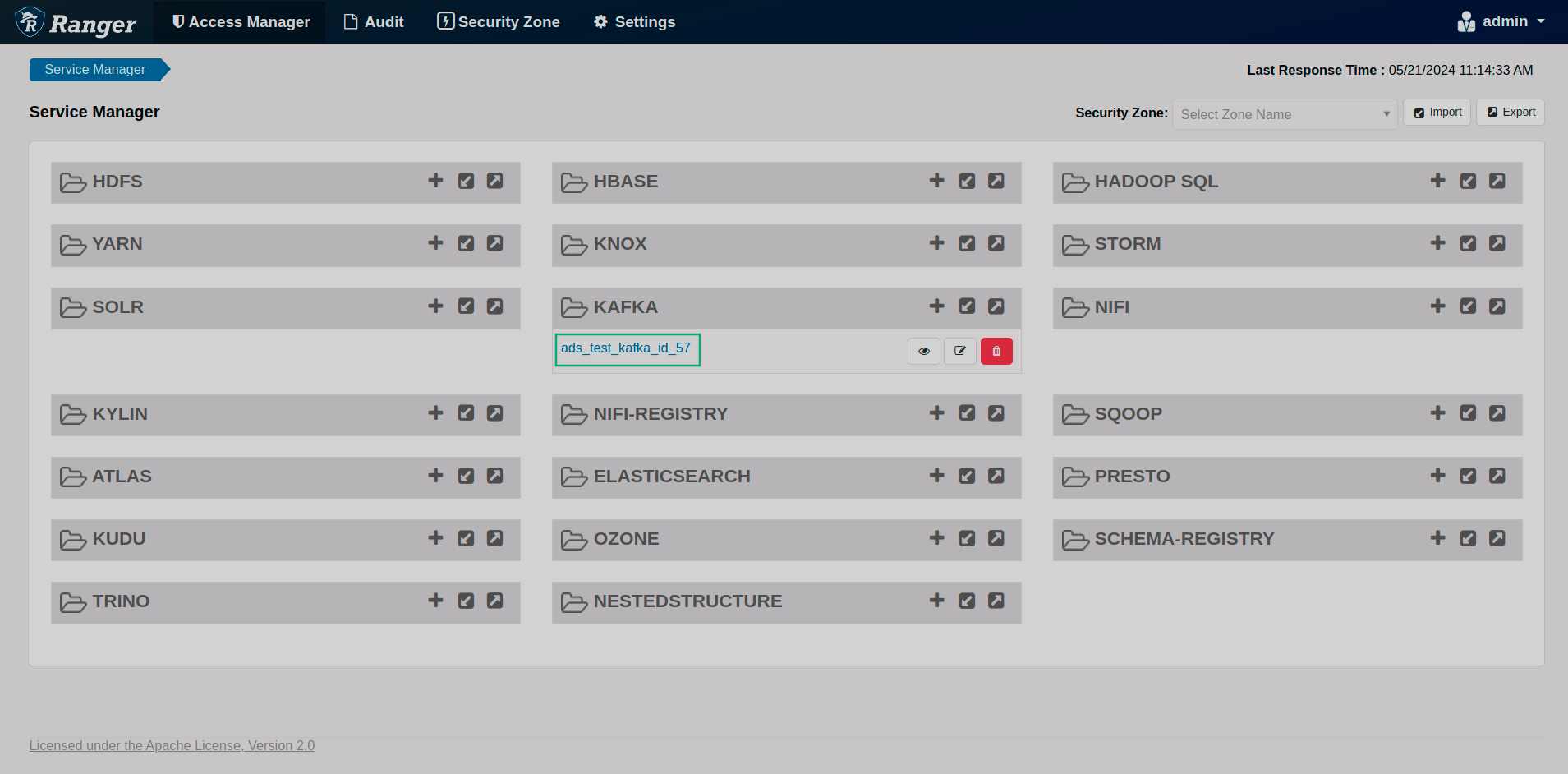The height and width of the screenshot is (774, 1568).
Task: Export the PRESTO service
Action: pyautogui.click(x=1497, y=476)
